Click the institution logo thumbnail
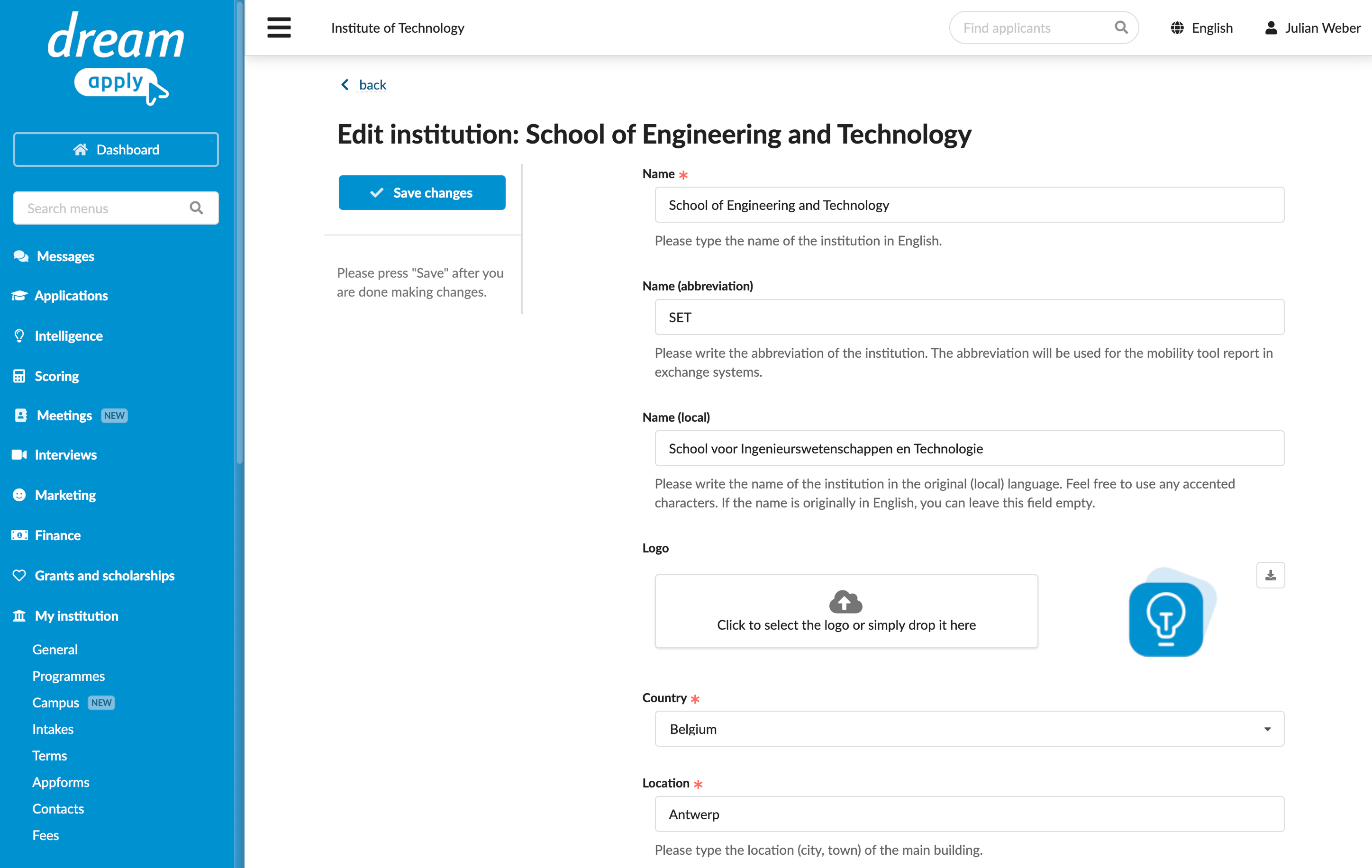Viewport: 1372px width, 868px height. click(x=1172, y=612)
